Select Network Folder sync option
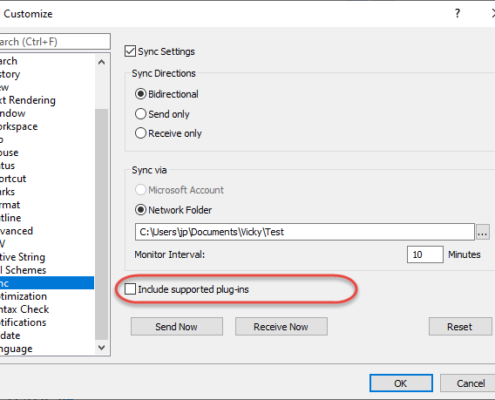This screenshot has height=400, width=495. tap(140, 210)
